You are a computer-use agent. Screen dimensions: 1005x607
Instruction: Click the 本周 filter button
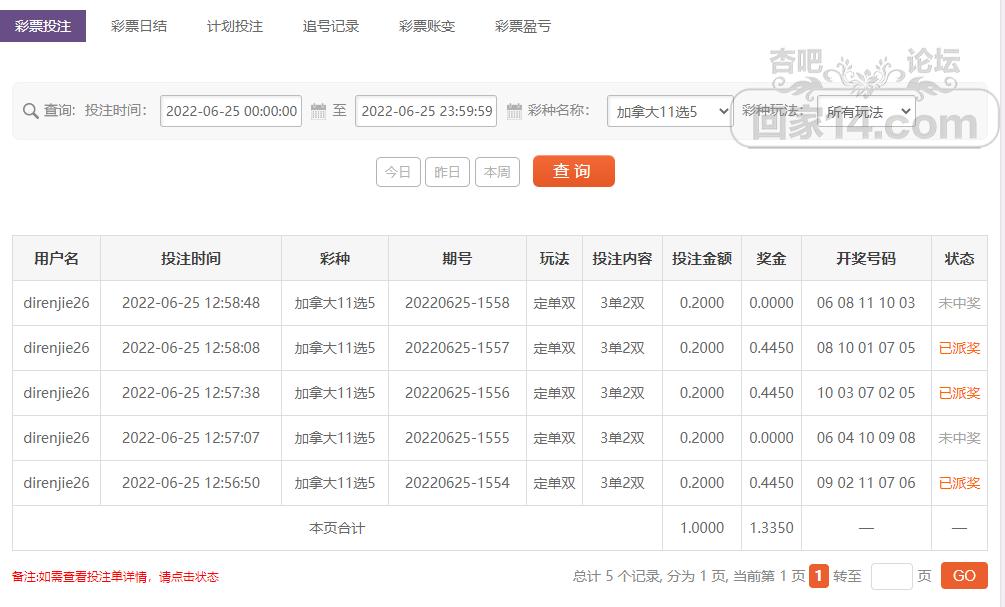click(x=497, y=171)
